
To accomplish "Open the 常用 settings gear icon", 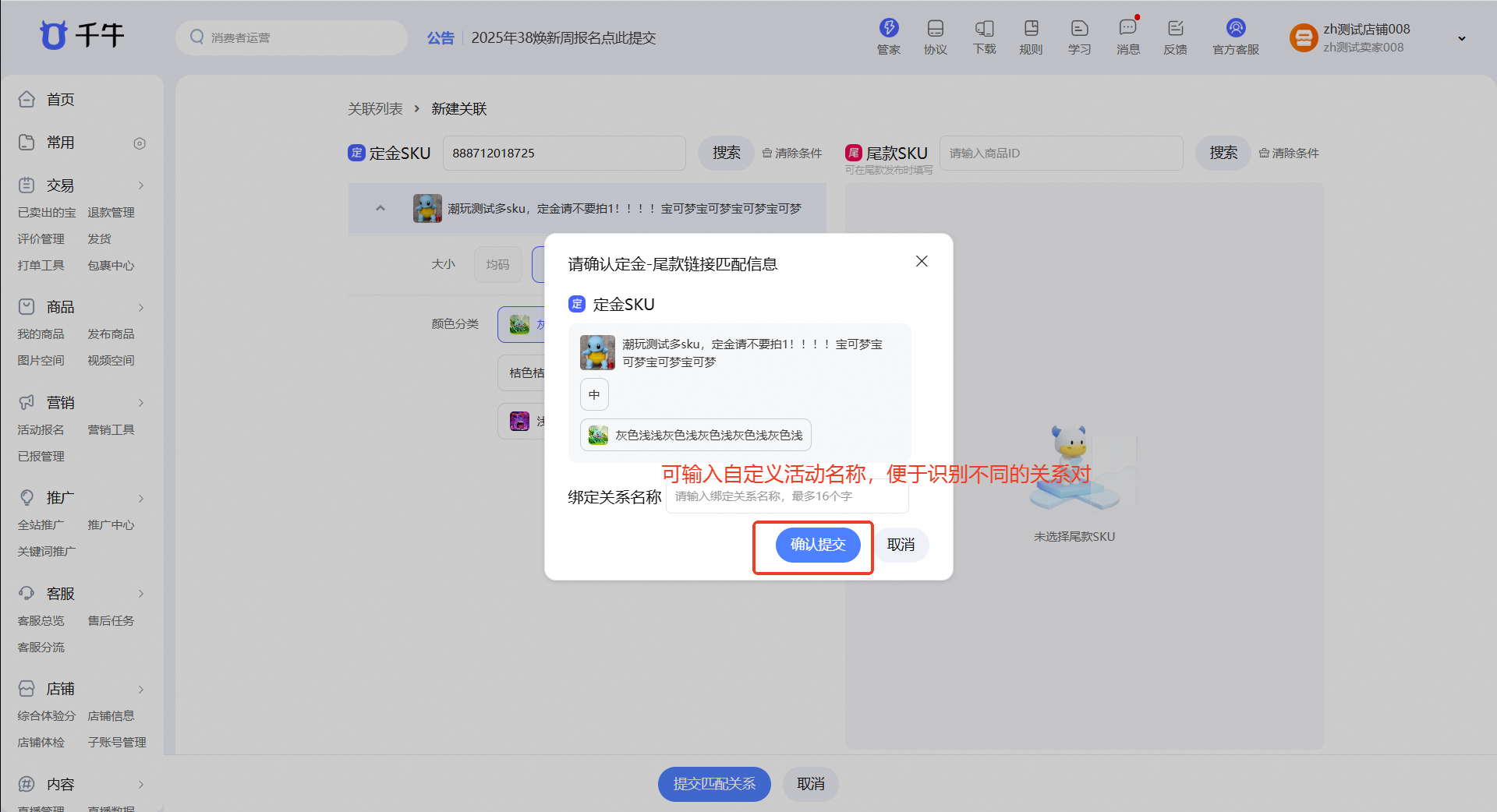I will point(140,143).
